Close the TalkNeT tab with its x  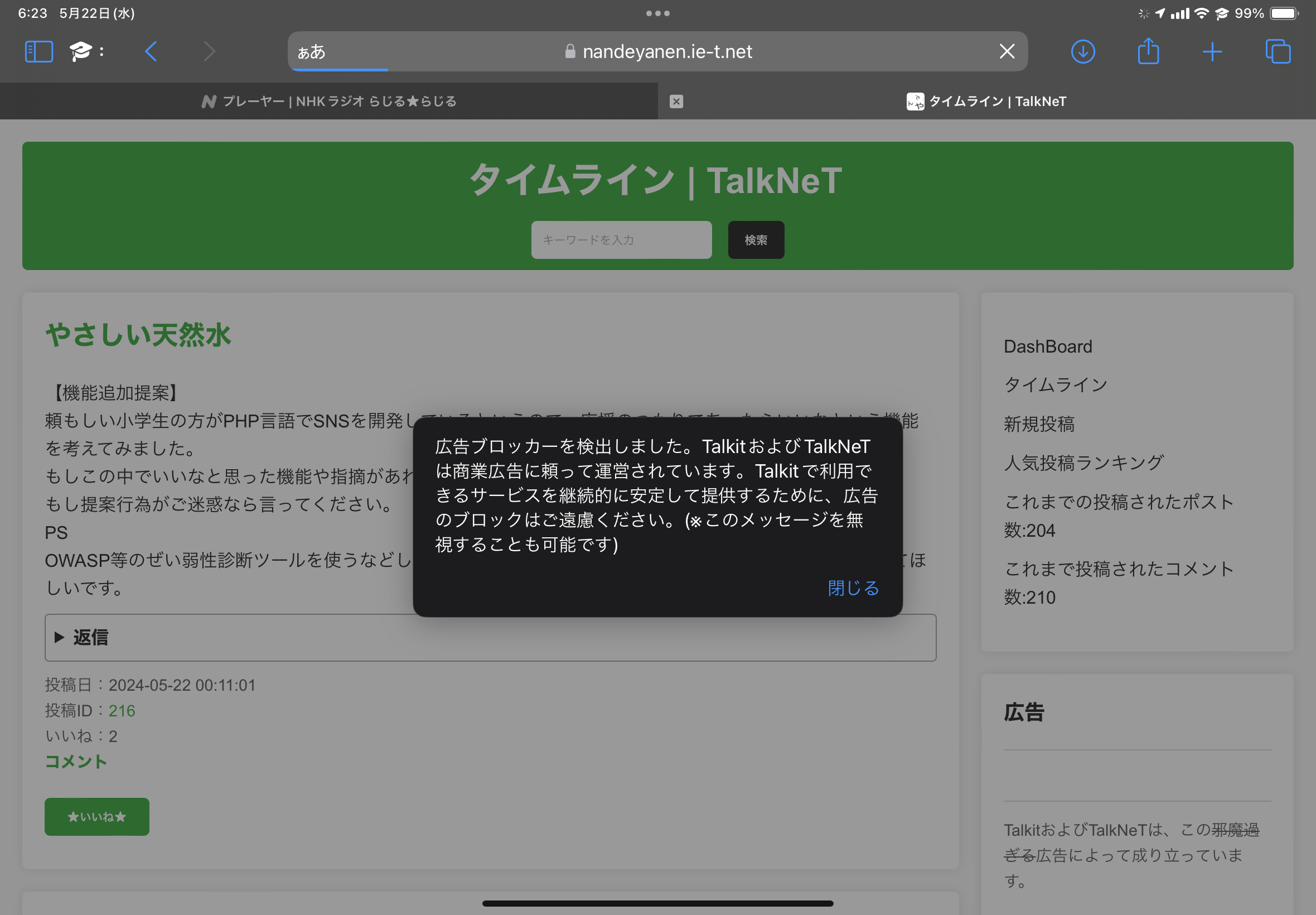click(x=676, y=102)
